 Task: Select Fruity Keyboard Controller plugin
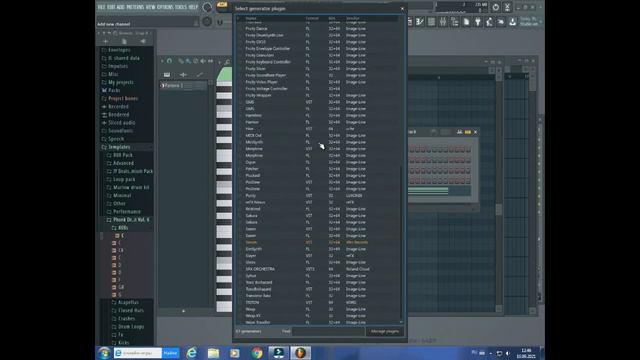tap(318, 62)
